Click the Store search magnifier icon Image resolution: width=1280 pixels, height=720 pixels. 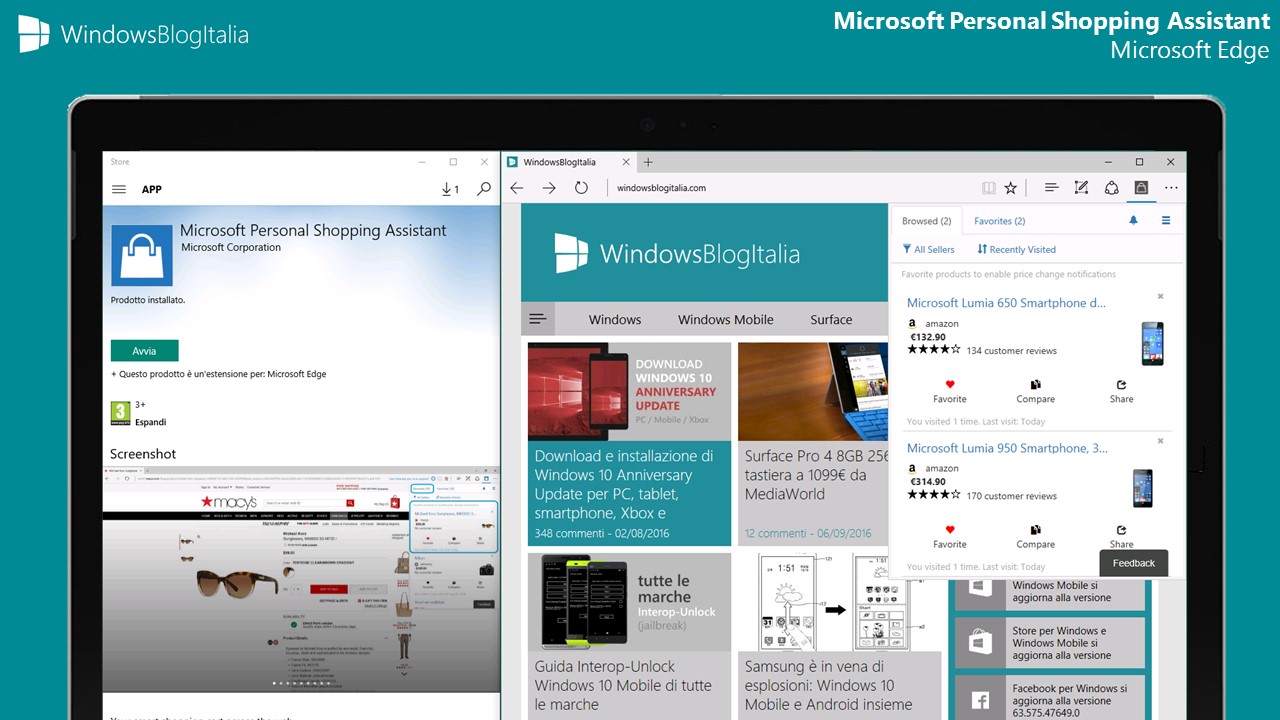484,189
